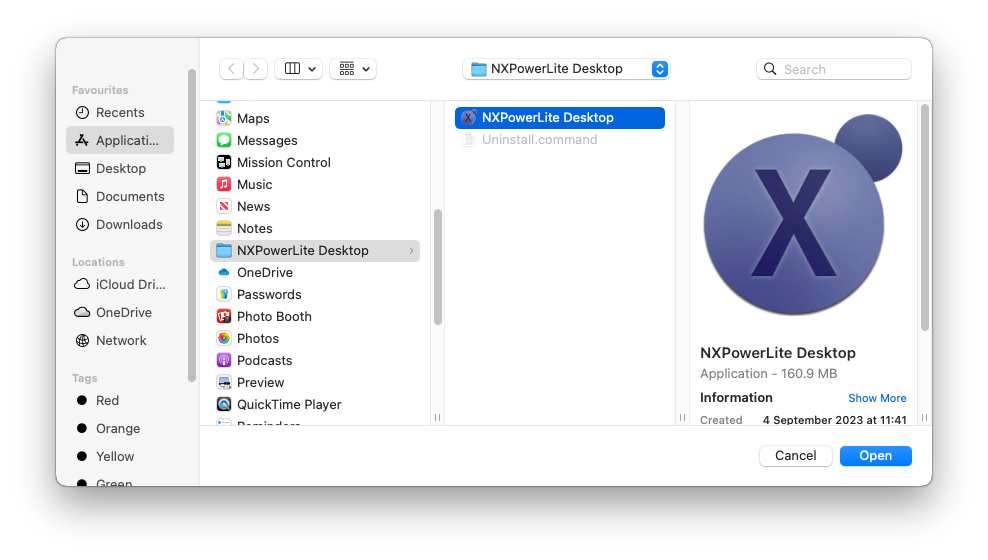988x560 pixels.
Task: Click the search magnifier icon
Action: click(x=770, y=69)
